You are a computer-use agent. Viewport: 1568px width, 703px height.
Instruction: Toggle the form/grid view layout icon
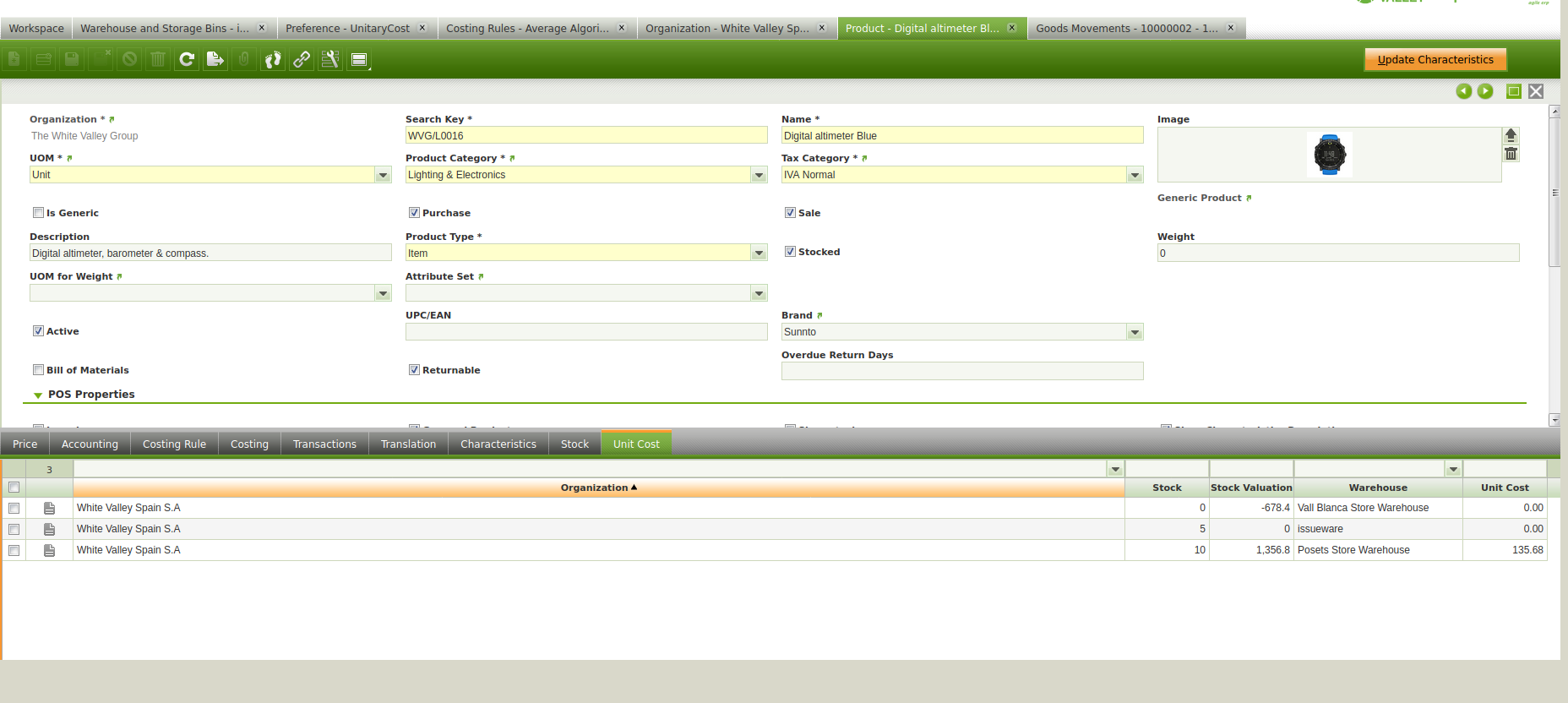[x=359, y=59]
